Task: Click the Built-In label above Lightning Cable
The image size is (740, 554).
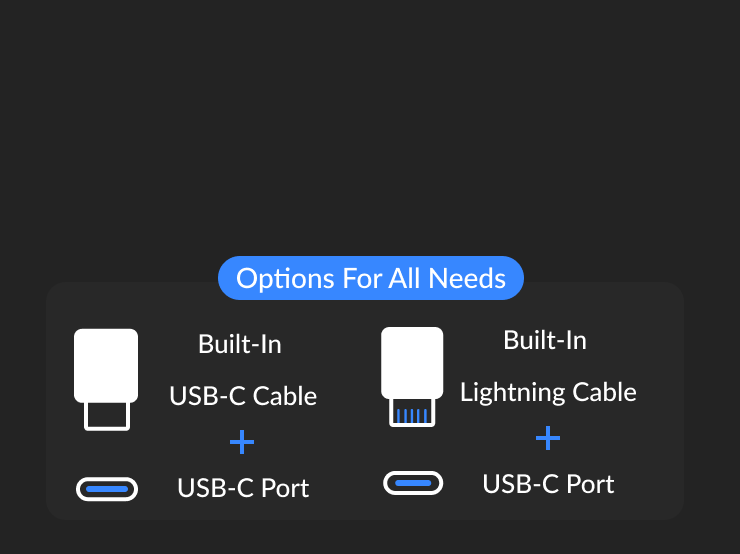Action: point(545,340)
